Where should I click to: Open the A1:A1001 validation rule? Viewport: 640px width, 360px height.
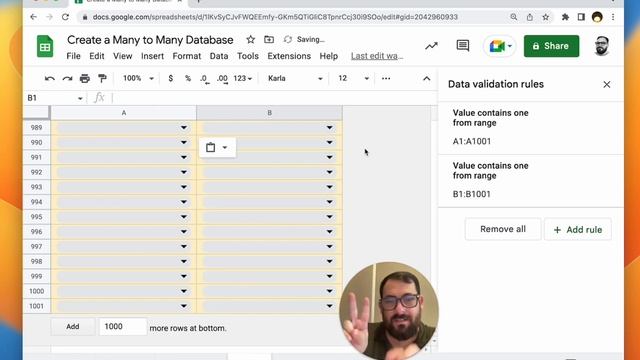(x=531, y=128)
